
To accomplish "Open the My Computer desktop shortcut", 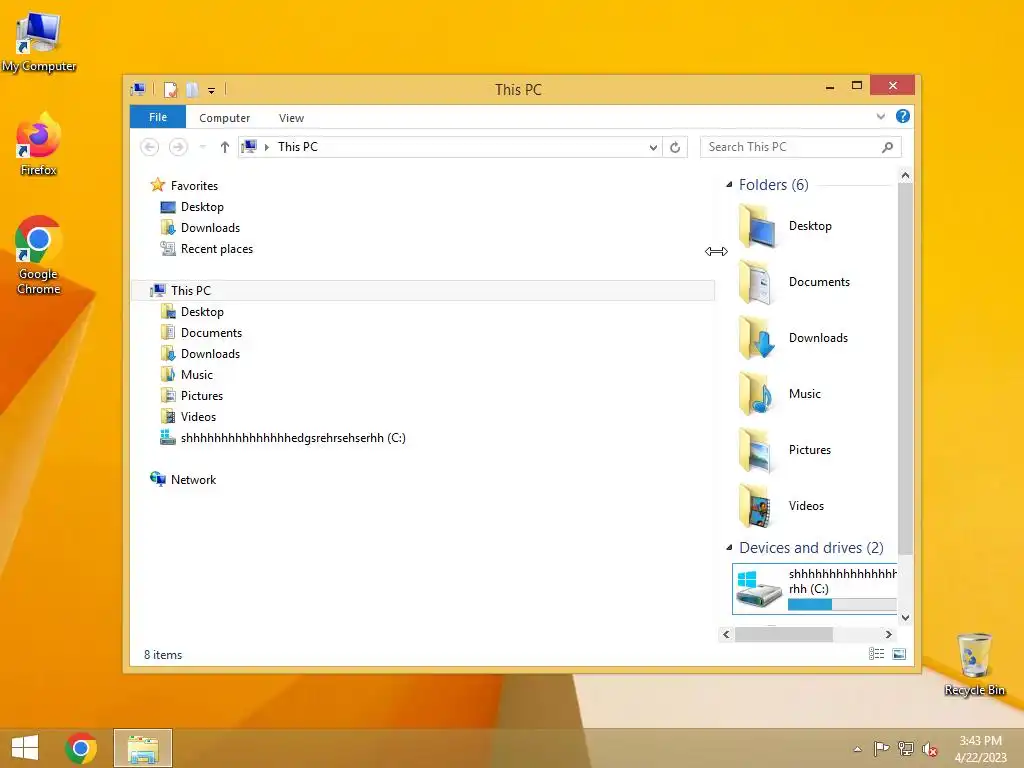I will click(x=39, y=42).
